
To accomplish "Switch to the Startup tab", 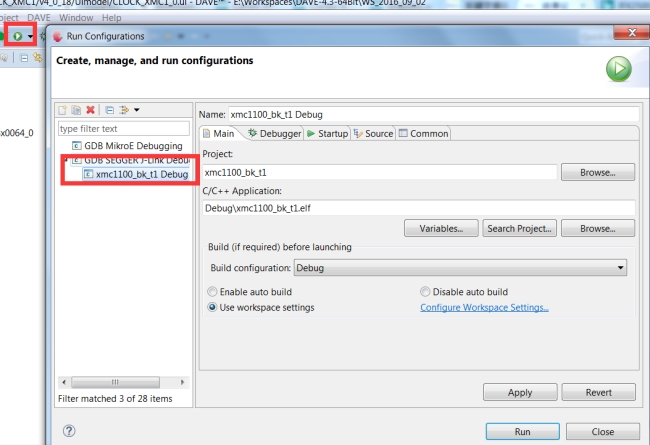I will 327,133.
